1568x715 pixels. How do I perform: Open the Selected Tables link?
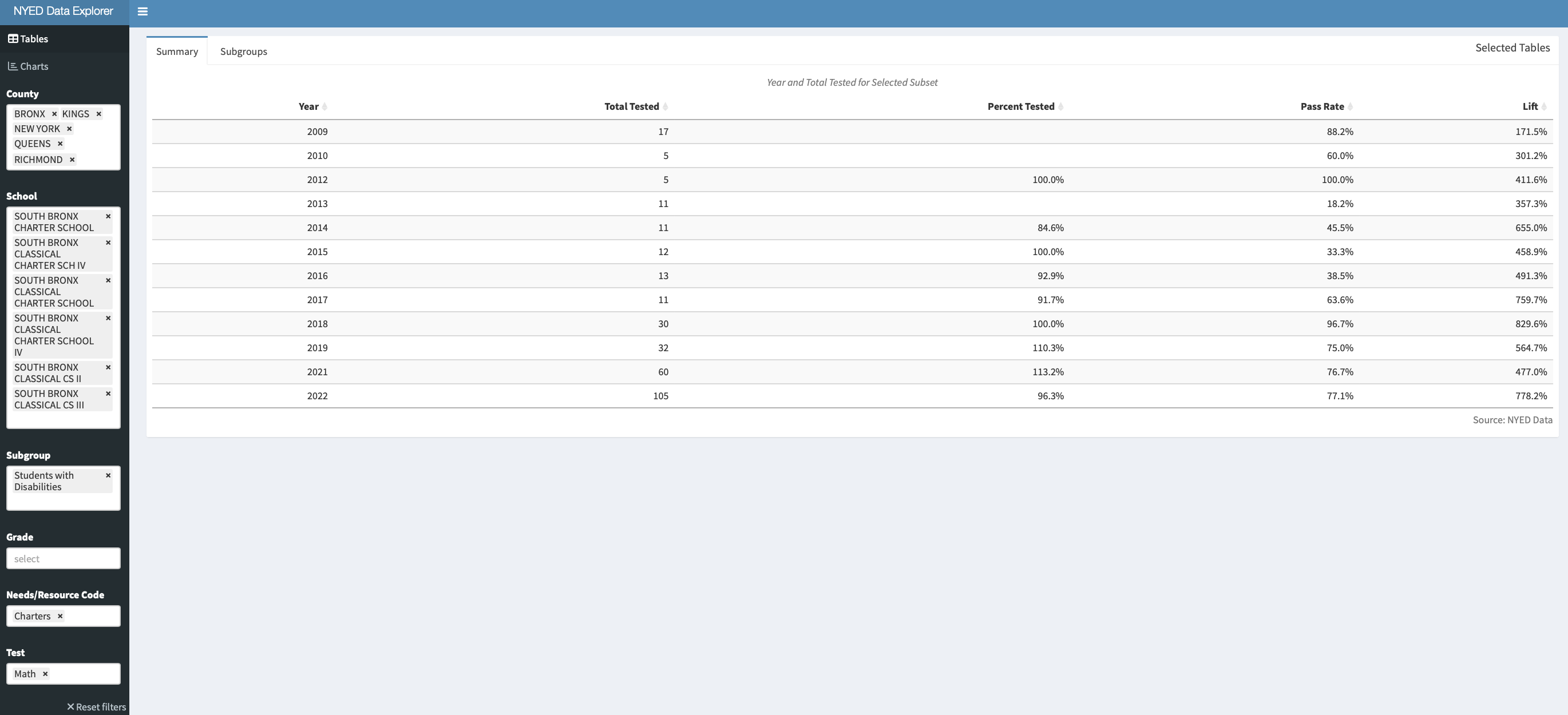[x=1512, y=47]
